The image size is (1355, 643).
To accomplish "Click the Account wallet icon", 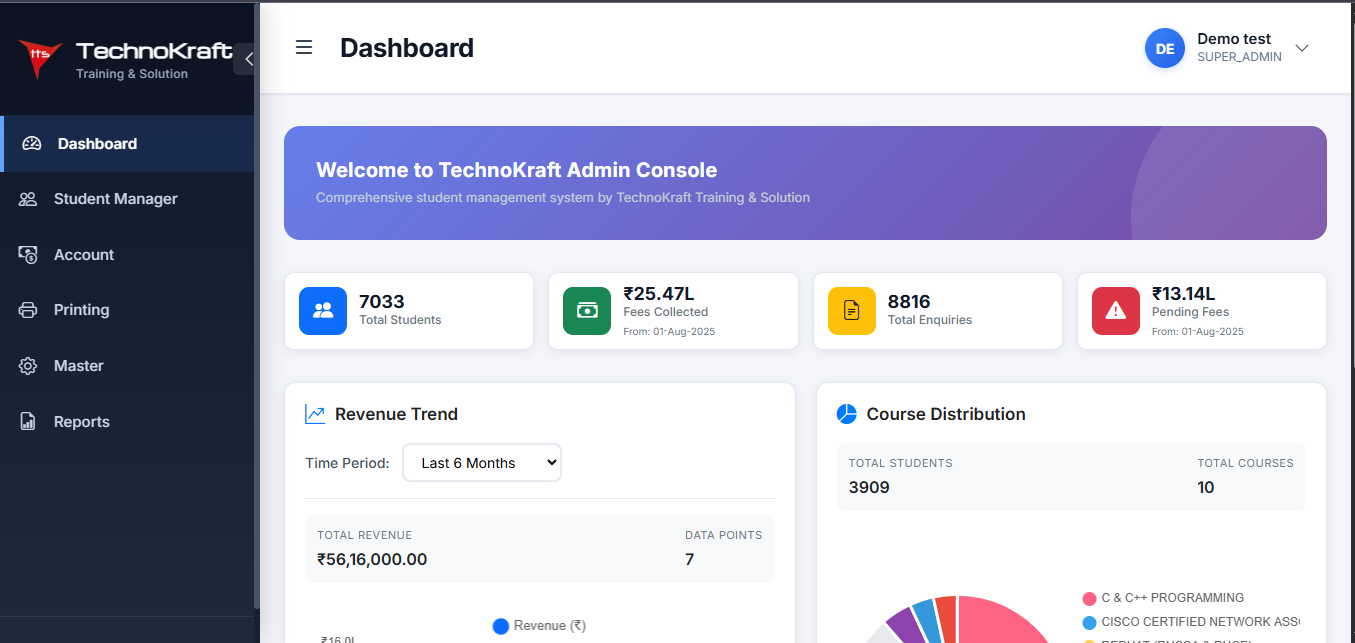I will [28, 255].
